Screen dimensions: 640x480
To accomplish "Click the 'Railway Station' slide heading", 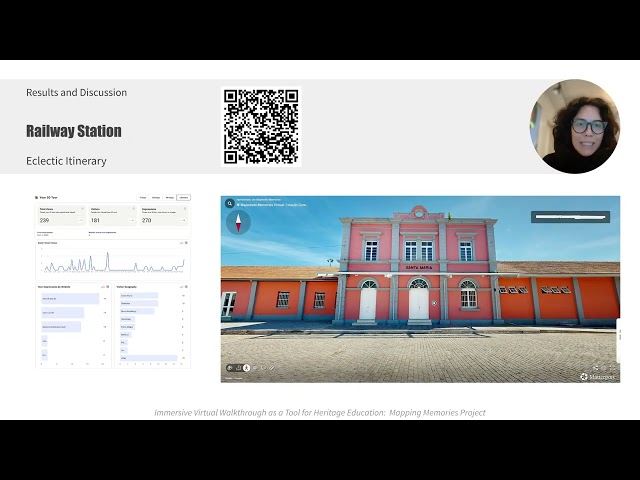I will (x=74, y=131).
